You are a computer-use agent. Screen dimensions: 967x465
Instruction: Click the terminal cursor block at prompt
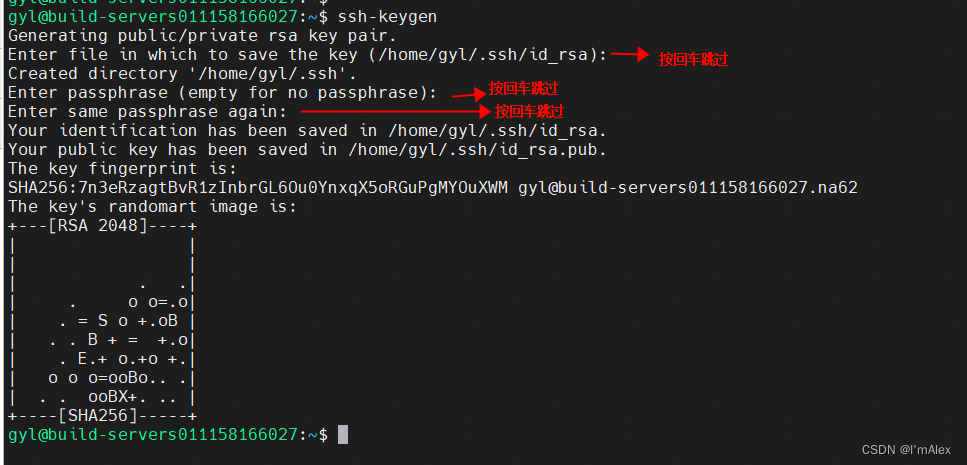[x=343, y=434]
